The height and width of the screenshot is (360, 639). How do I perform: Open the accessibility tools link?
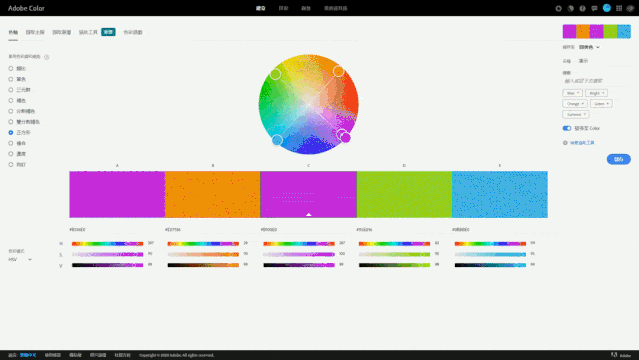(582, 143)
